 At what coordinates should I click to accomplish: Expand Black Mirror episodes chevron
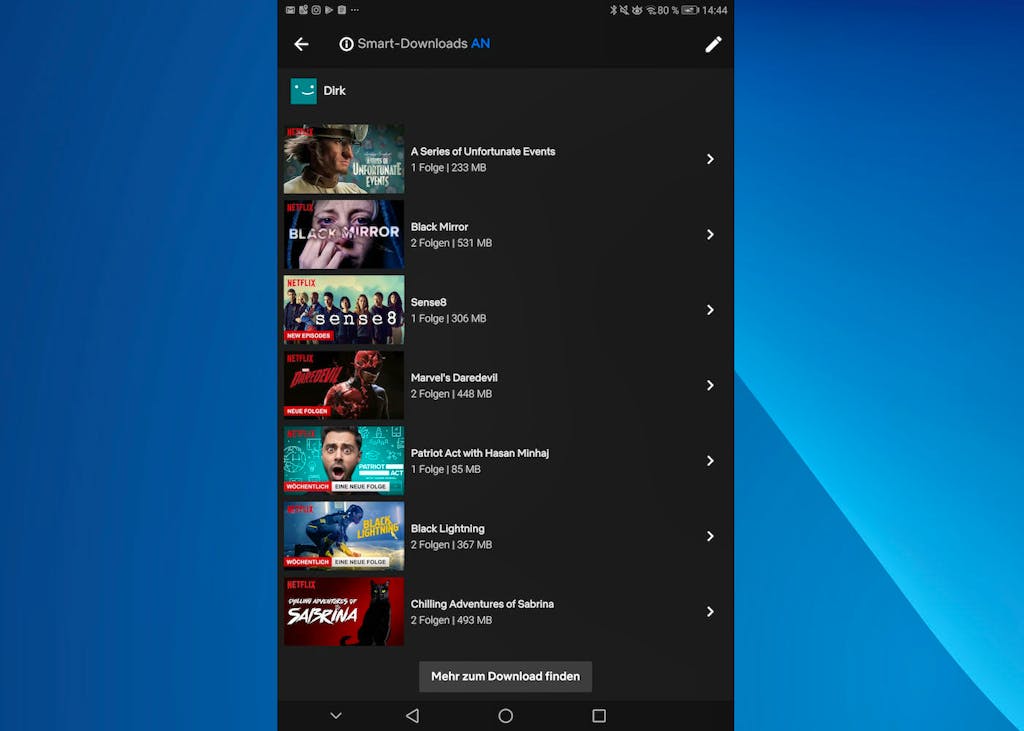(710, 234)
